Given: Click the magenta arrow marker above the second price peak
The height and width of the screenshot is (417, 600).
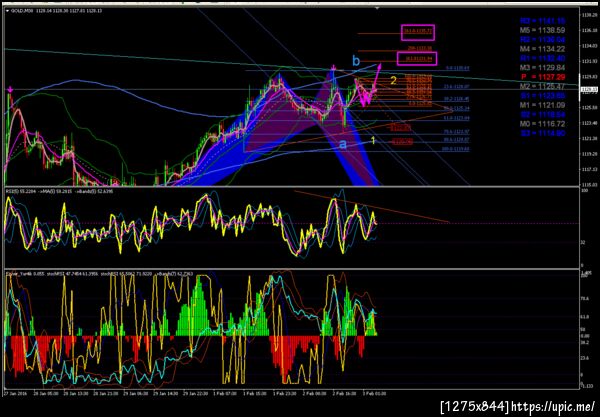Looking at the screenshot, I should (334, 68).
